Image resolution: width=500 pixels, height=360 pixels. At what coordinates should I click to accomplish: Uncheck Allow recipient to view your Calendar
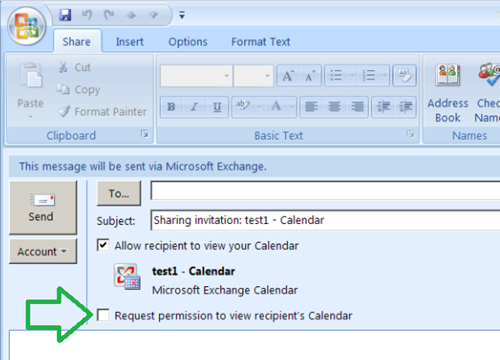click(103, 245)
